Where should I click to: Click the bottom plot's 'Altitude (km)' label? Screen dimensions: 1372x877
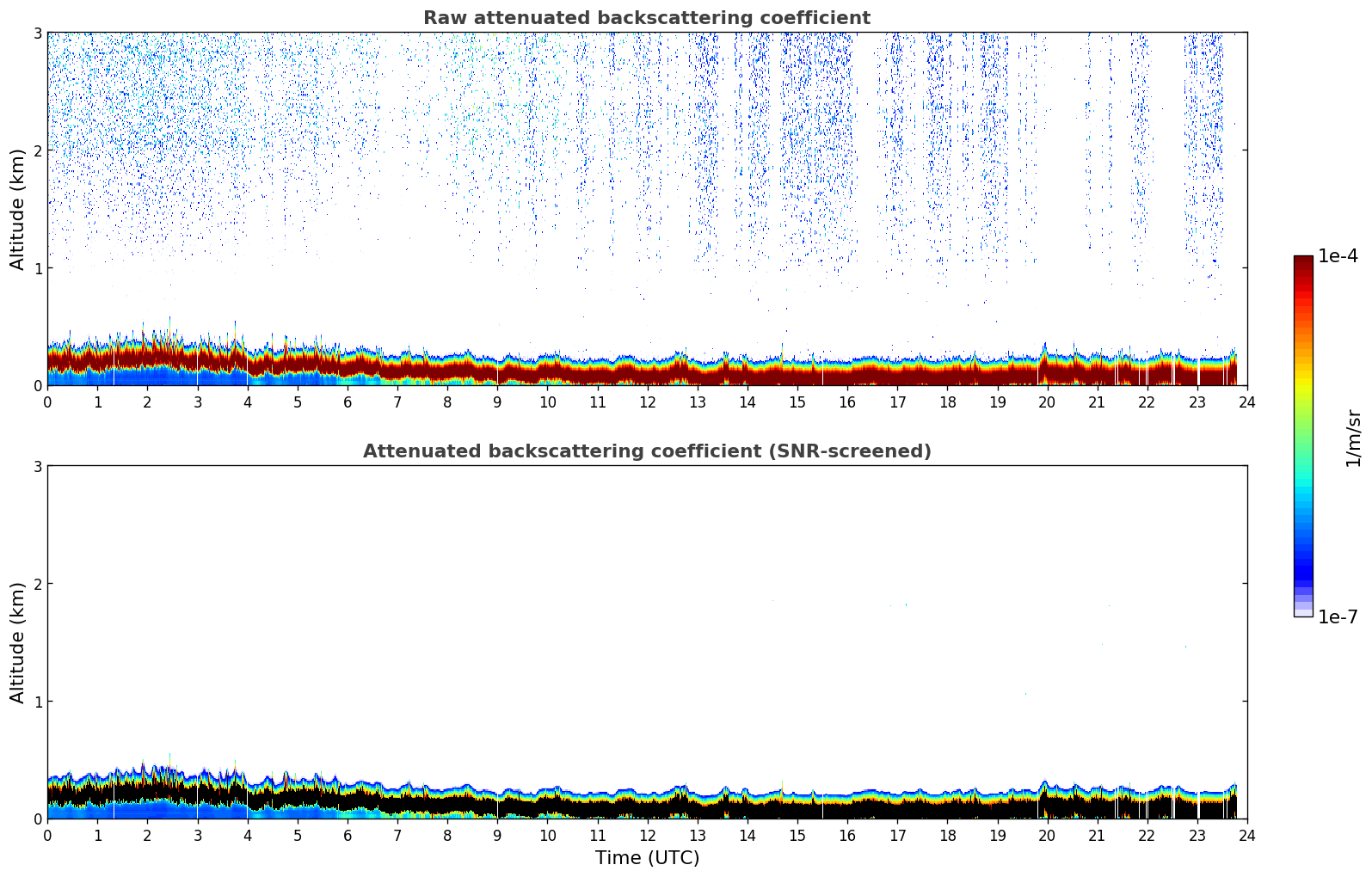(x=18, y=642)
